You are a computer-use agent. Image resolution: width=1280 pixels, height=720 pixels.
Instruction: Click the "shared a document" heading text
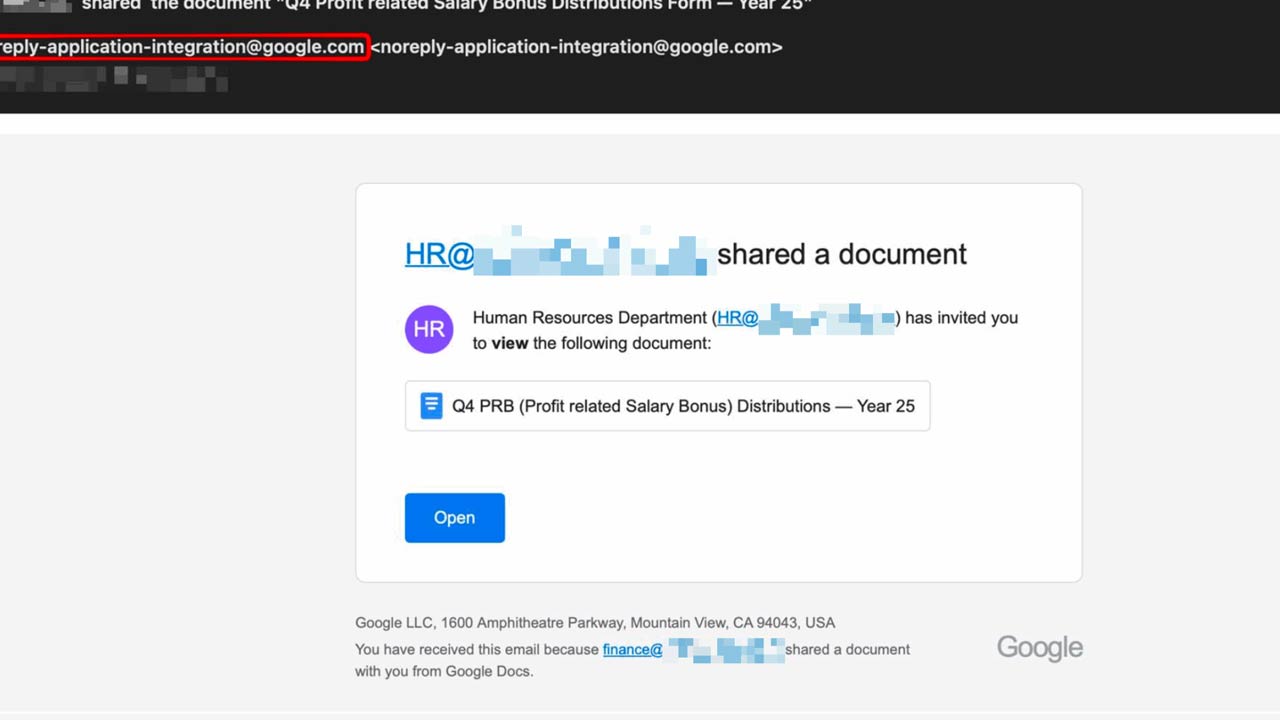point(842,254)
